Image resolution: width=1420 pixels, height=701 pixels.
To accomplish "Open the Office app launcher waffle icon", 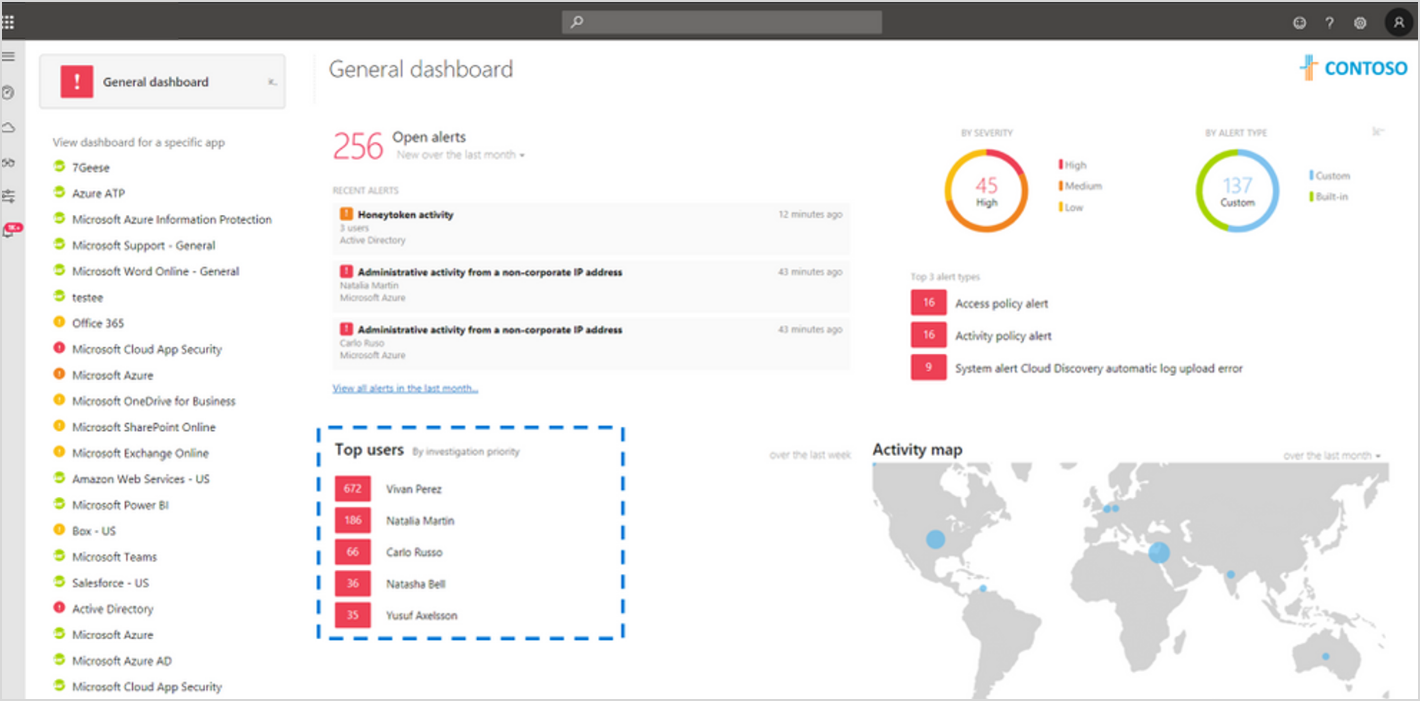I will [9, 21].
